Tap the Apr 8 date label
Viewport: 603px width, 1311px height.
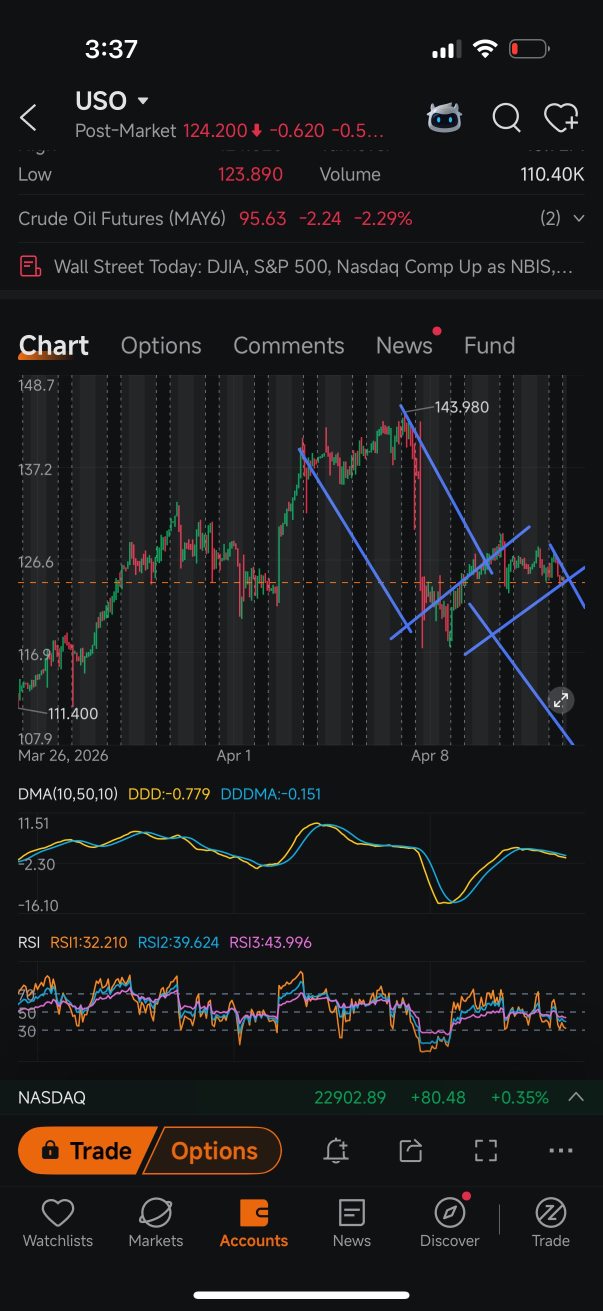click(x=430, y=756)
